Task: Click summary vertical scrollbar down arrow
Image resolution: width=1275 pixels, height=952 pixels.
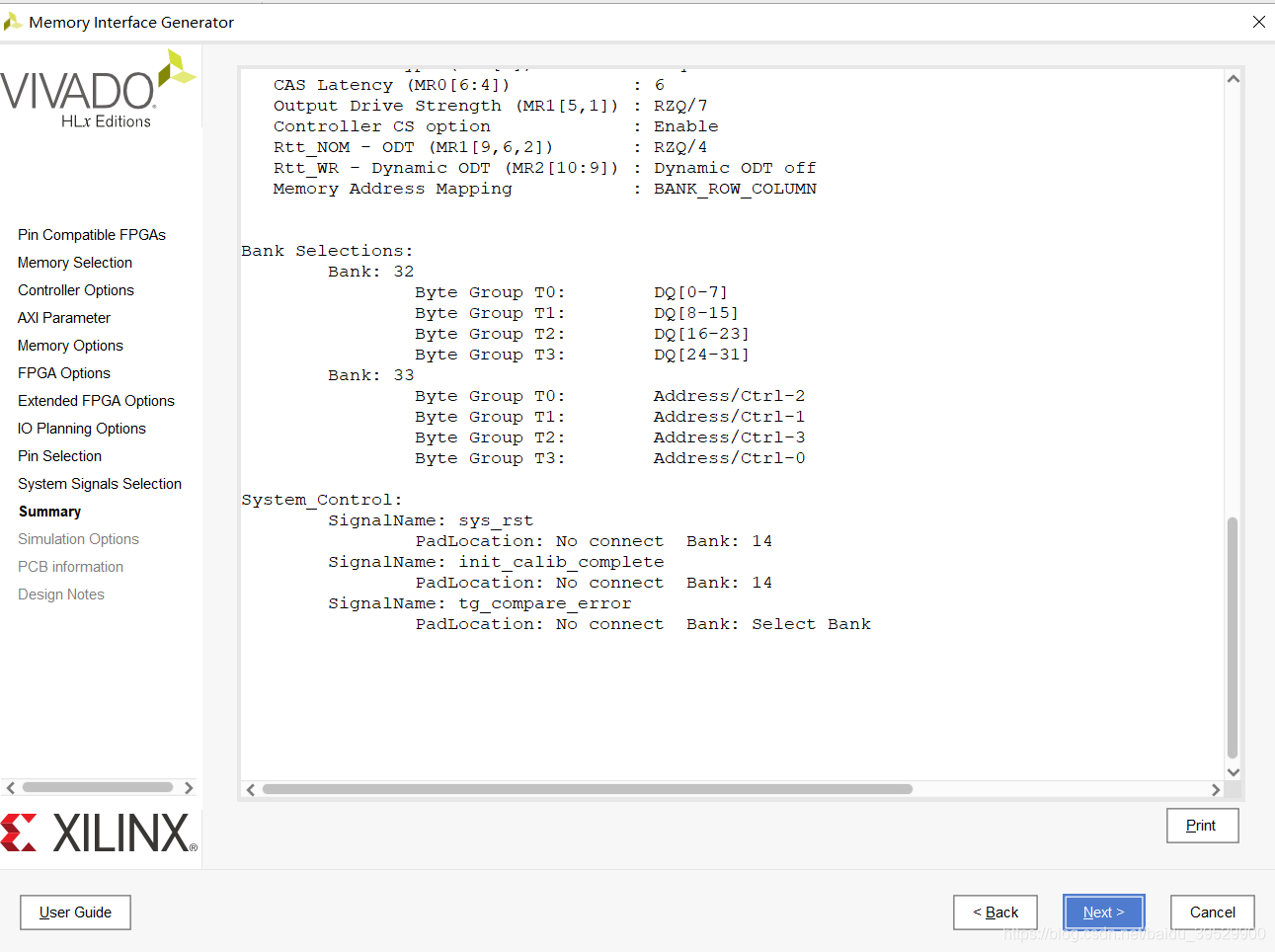Action: click(1233, 772)
